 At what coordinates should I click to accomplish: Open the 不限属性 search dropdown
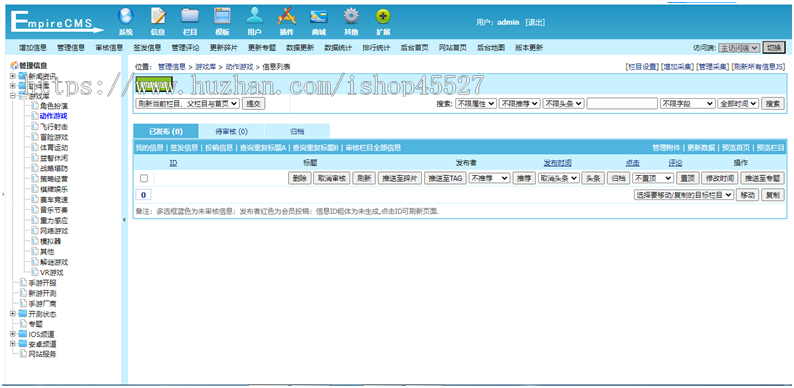coord(476,103)
